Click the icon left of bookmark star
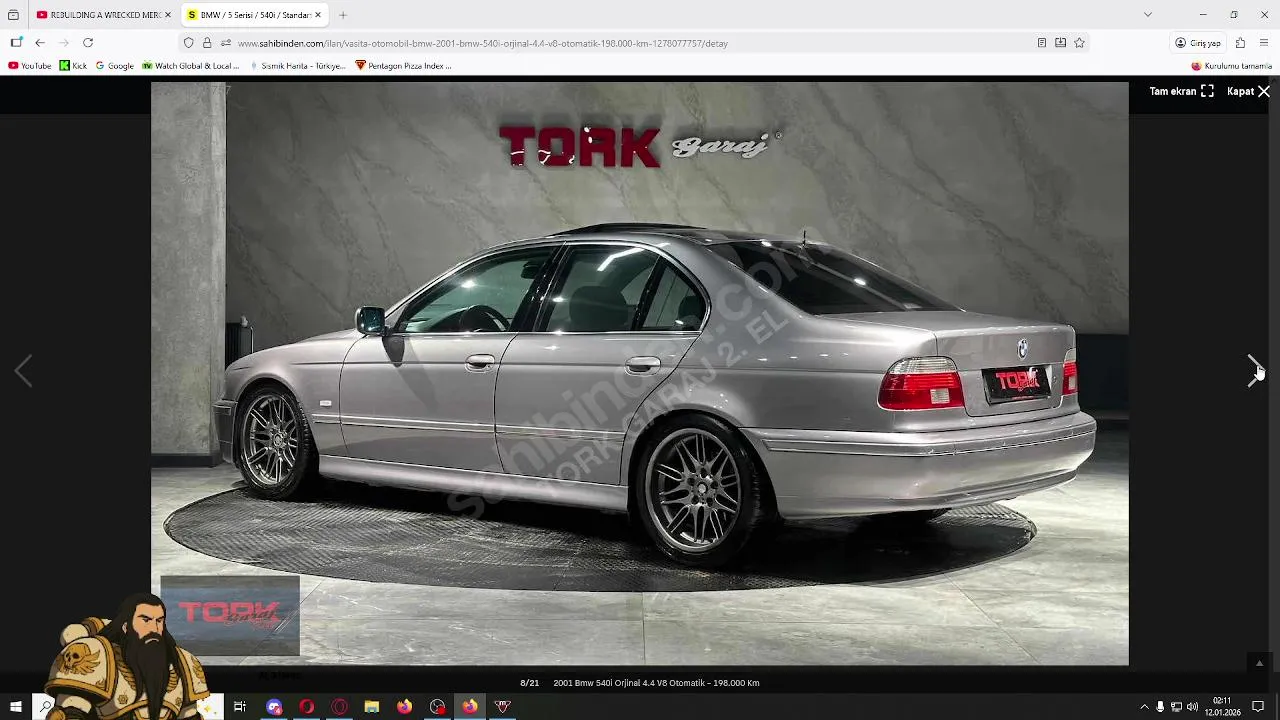1280x720 pixels. click(1060, 43)
